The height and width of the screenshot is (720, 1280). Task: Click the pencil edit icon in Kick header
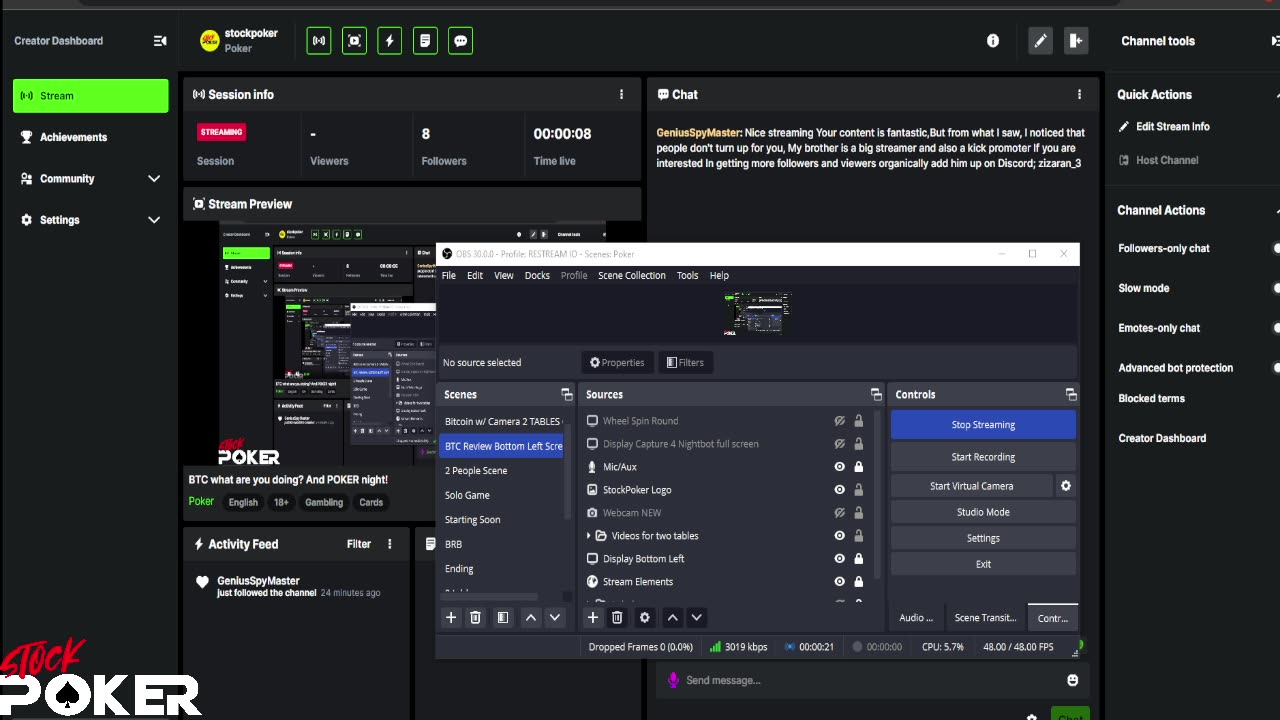[x=1040, y=41]
